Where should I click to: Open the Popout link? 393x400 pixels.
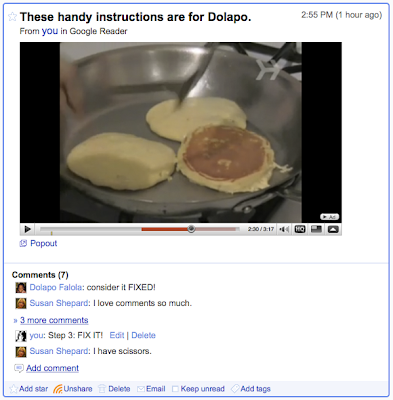pyautogui.click(x=43, y=243)
